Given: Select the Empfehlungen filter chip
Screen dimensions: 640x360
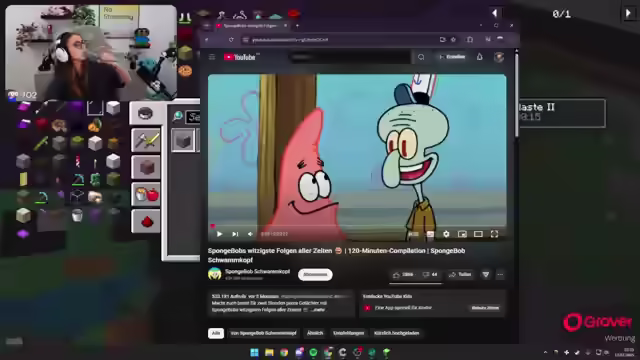Looking at the screenshot, I should (348, 333).
